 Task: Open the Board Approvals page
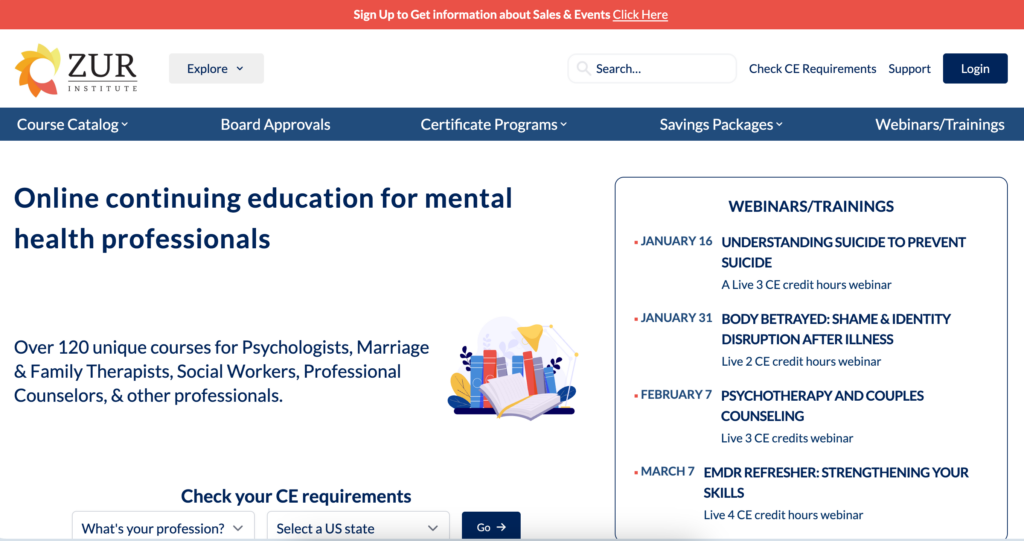tap(275, 125)
